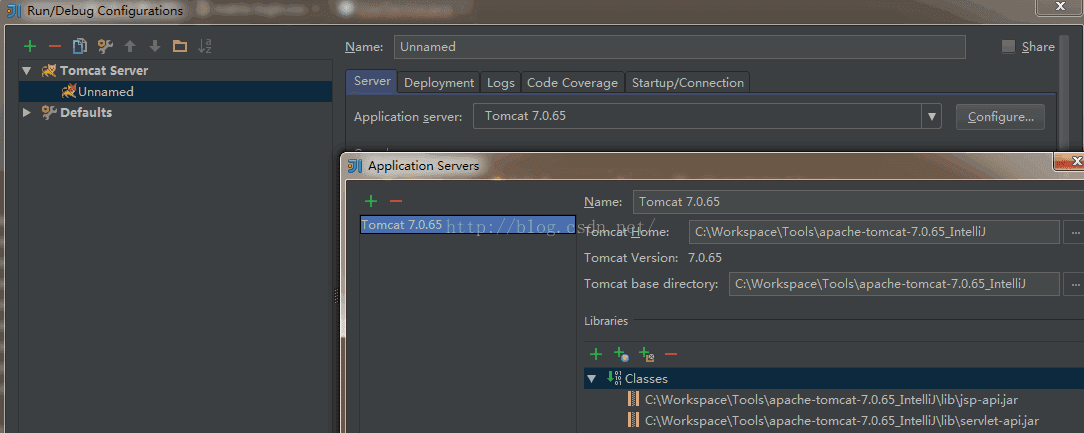The image size is (1084, 433).
Task: Switch to the Deployment tab
Action: click(439, 83)
